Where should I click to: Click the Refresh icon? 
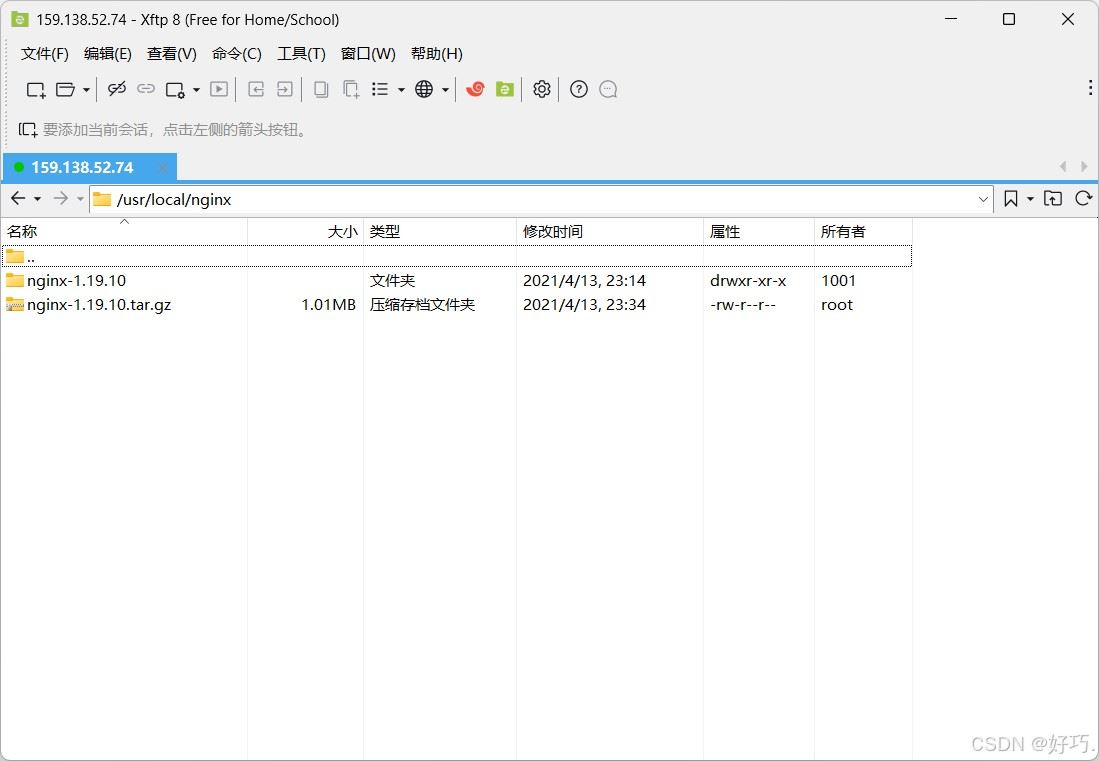pyautogui.click(x=1084, y=198)
